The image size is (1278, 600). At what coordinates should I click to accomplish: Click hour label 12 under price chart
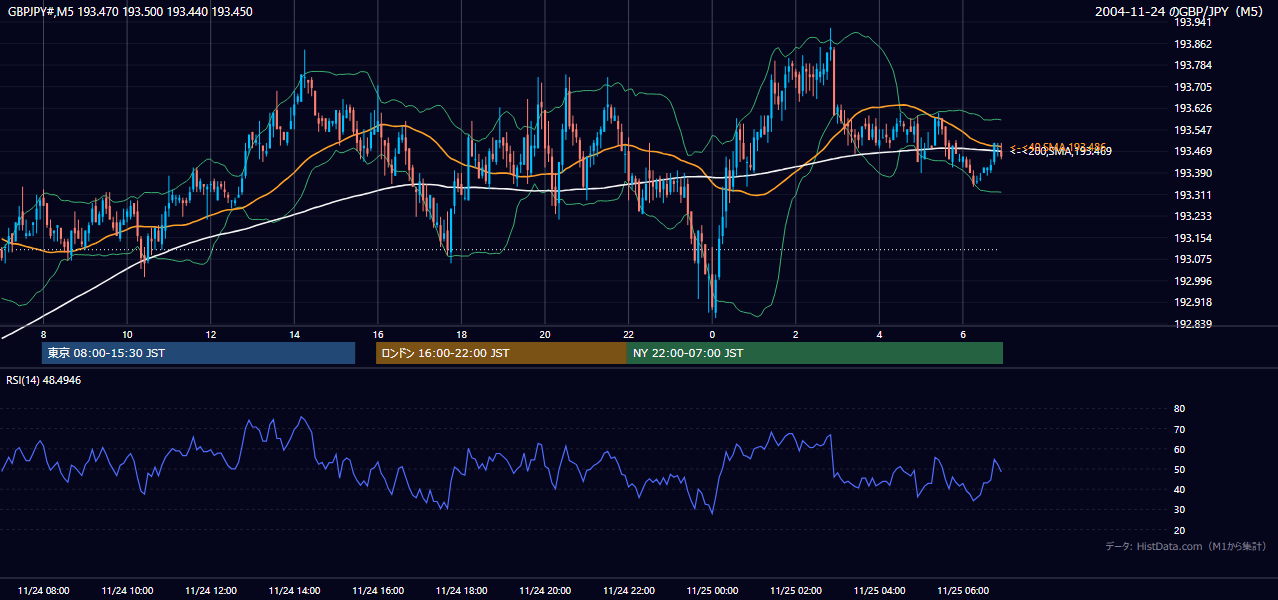(210, 334)
